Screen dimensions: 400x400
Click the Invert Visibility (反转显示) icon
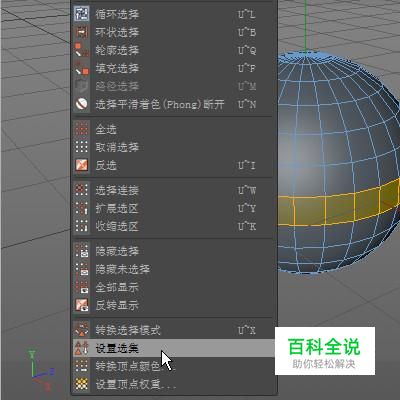[82, 305]
